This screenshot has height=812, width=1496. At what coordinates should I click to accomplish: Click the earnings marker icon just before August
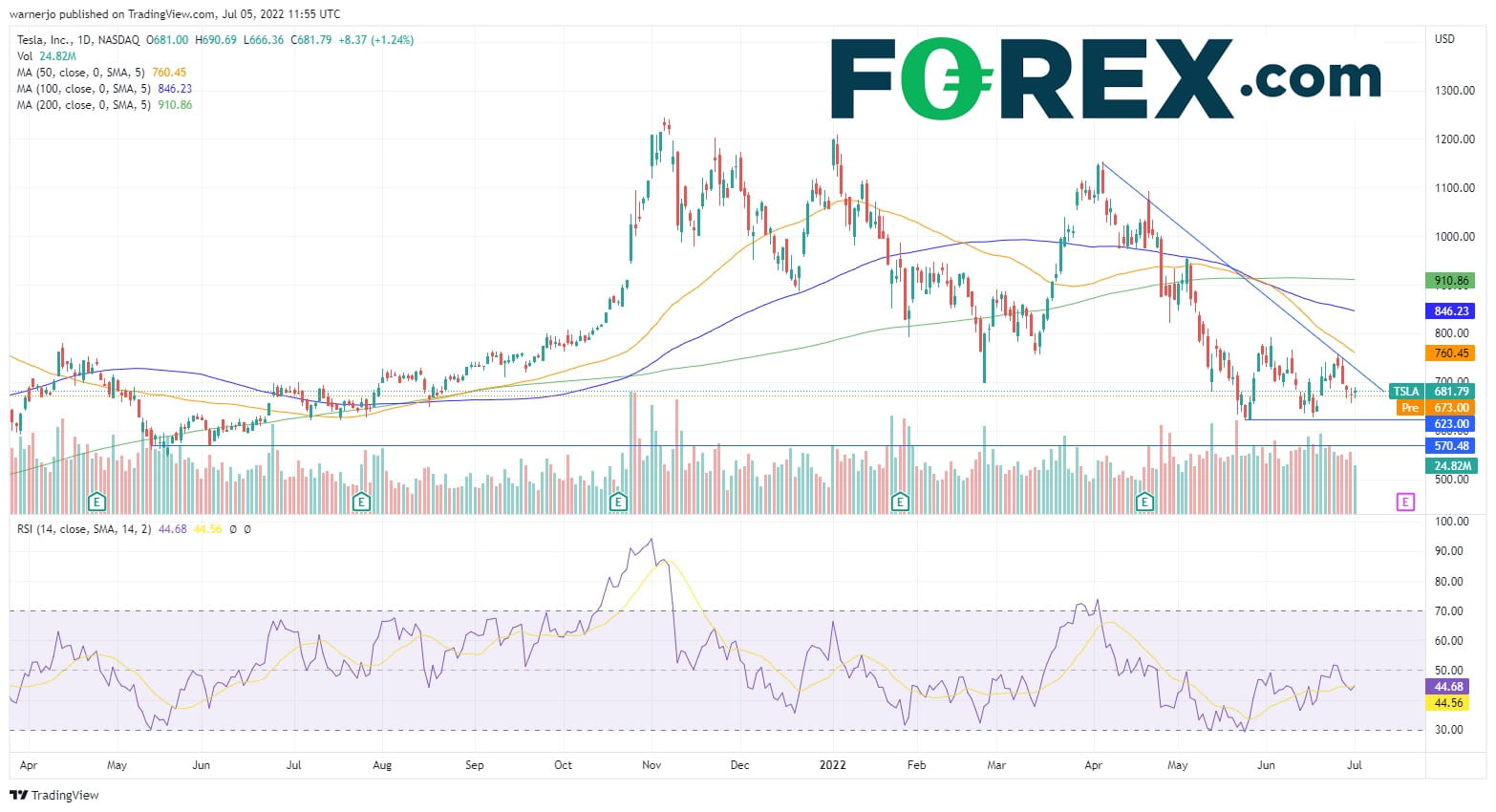(360, 501)
